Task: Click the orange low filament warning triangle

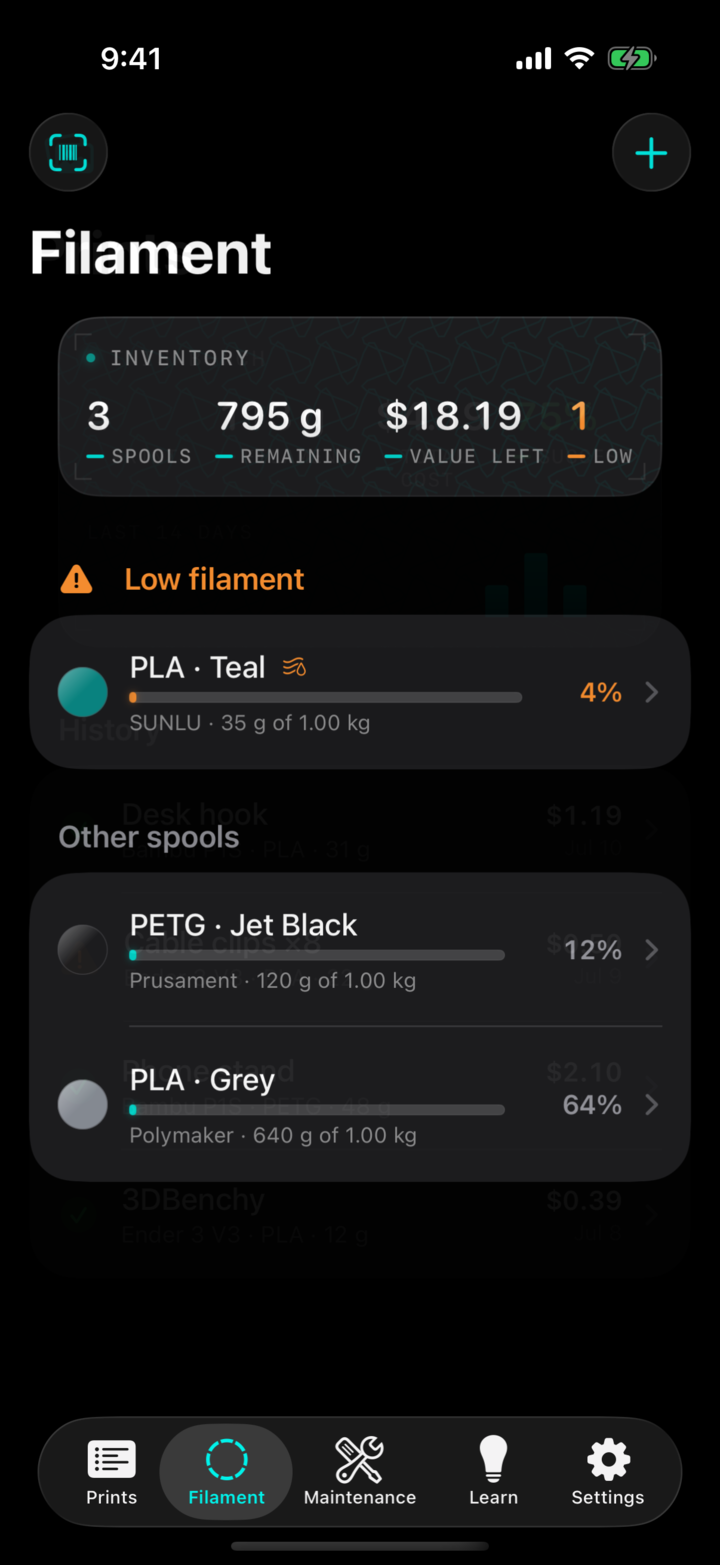Action: pyautogui.click(x=76, y=580)
